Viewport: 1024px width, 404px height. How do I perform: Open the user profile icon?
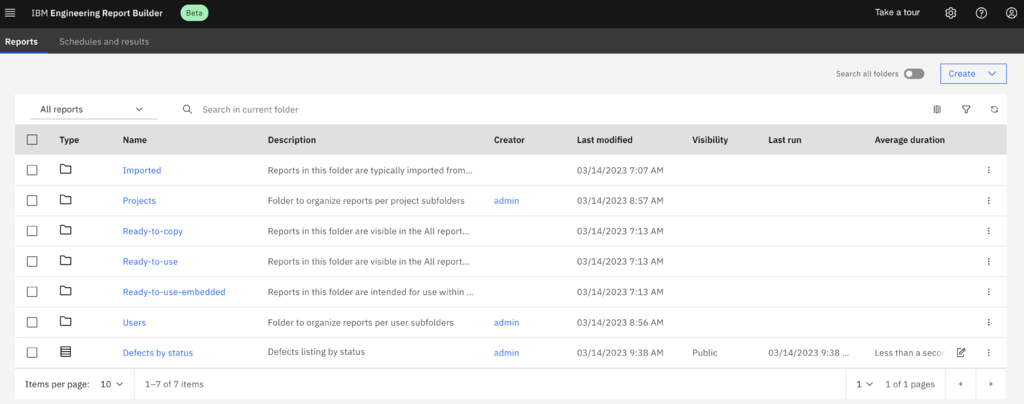1010,13
